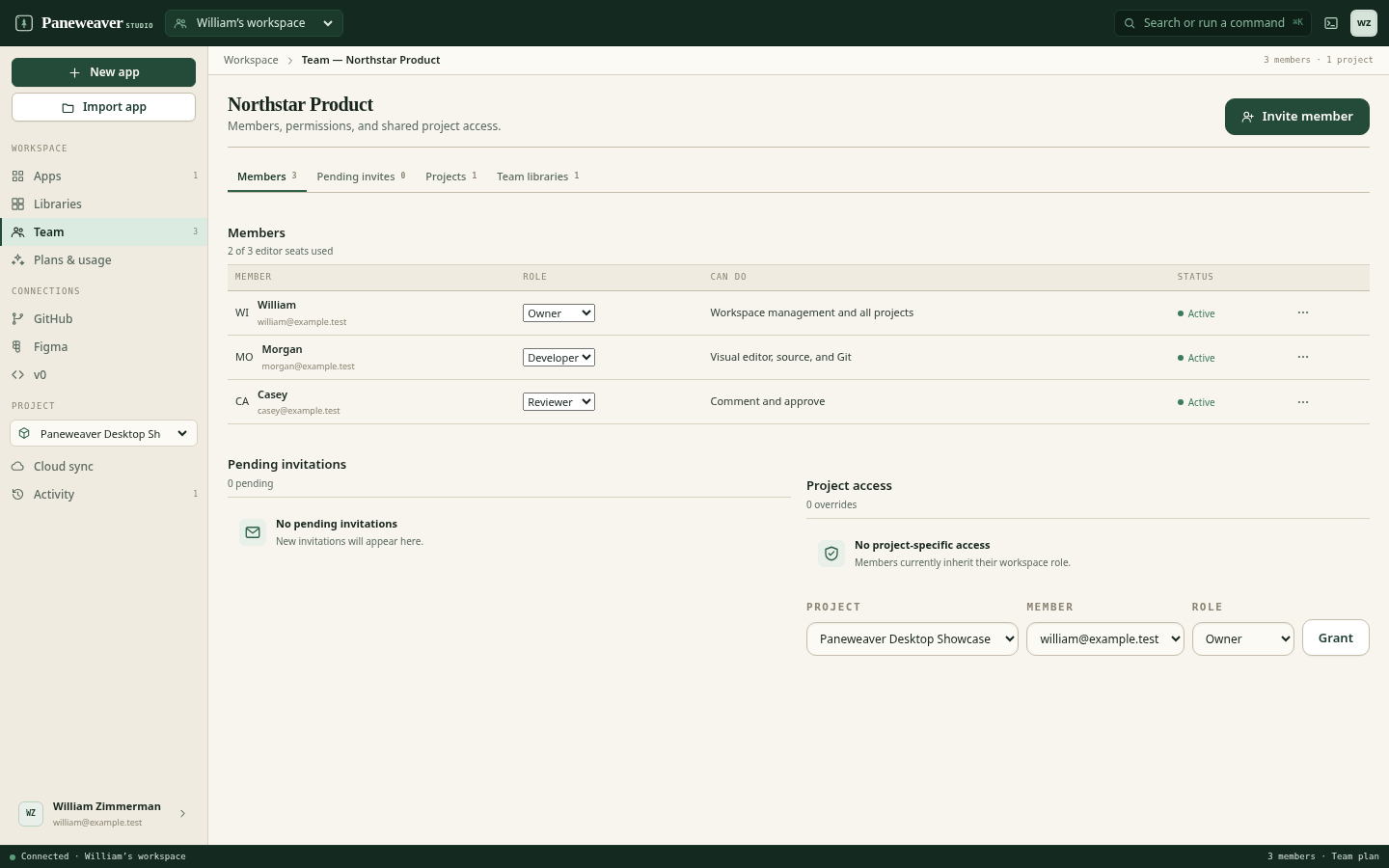Click the v0 code brackets icon
1389x868 pixels.
[18, 375]
